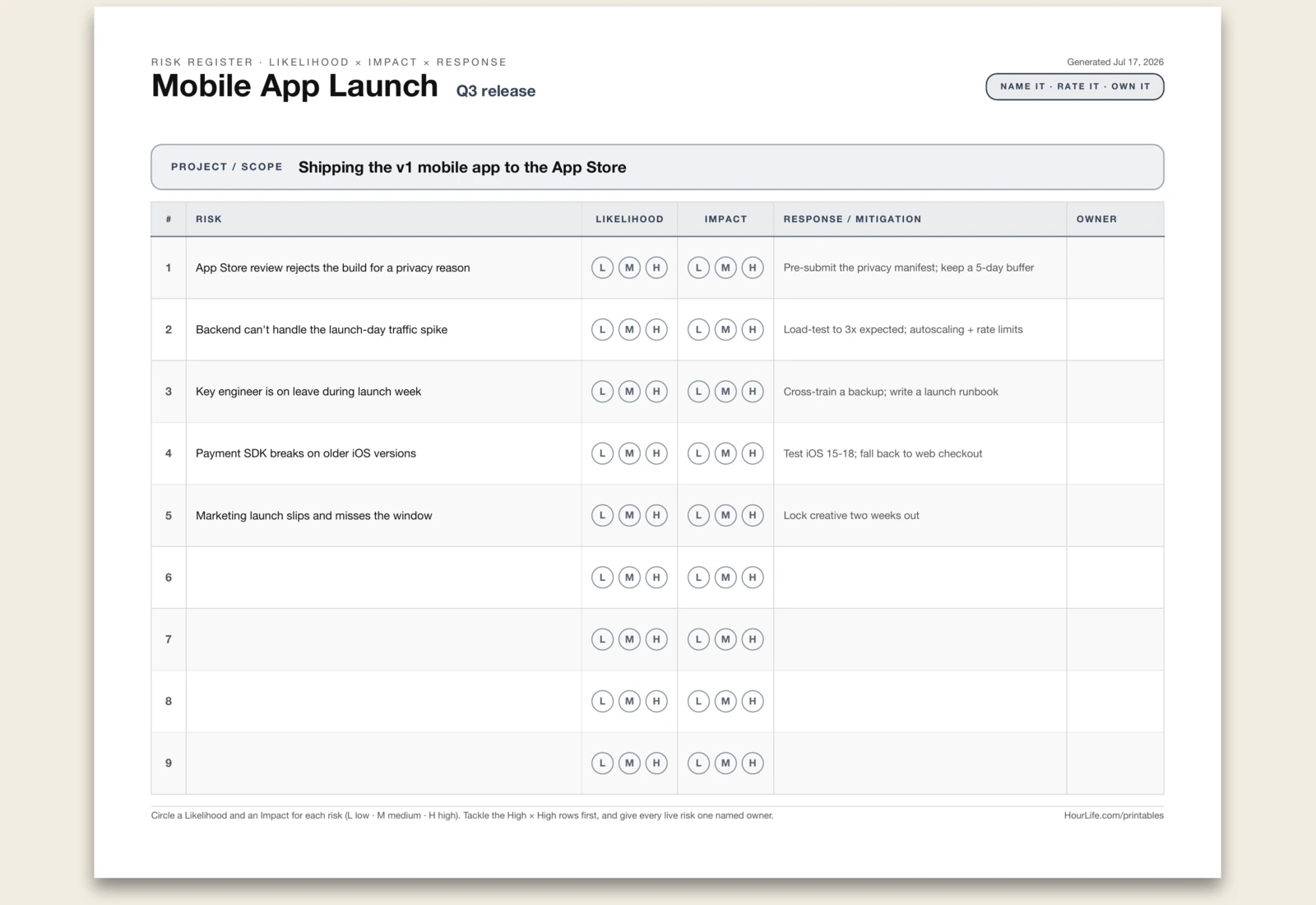Click the 'Generated Jul 17, 2026' text
The height and width of the screenshot is (905, 1316).
tap(1115, 62)
